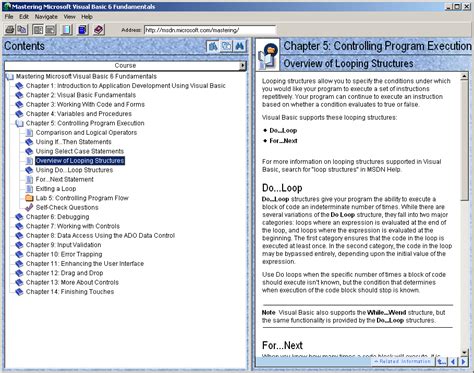The width and height of the screenshot is (474, 373).
Task: Select Chapter 6: Debugging
Action: (x=57, y=217)
